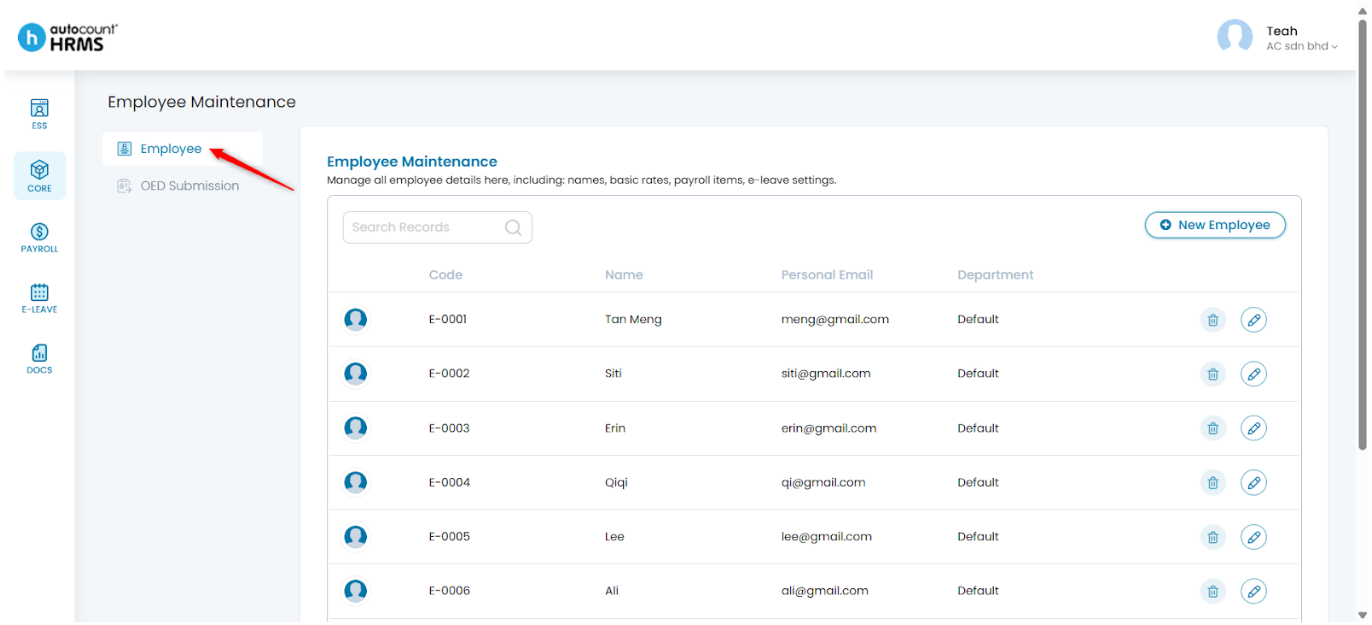Screen dimensions: 1372x625
Task: Click the Teah user avatar
Action: tap(1235, 37)
